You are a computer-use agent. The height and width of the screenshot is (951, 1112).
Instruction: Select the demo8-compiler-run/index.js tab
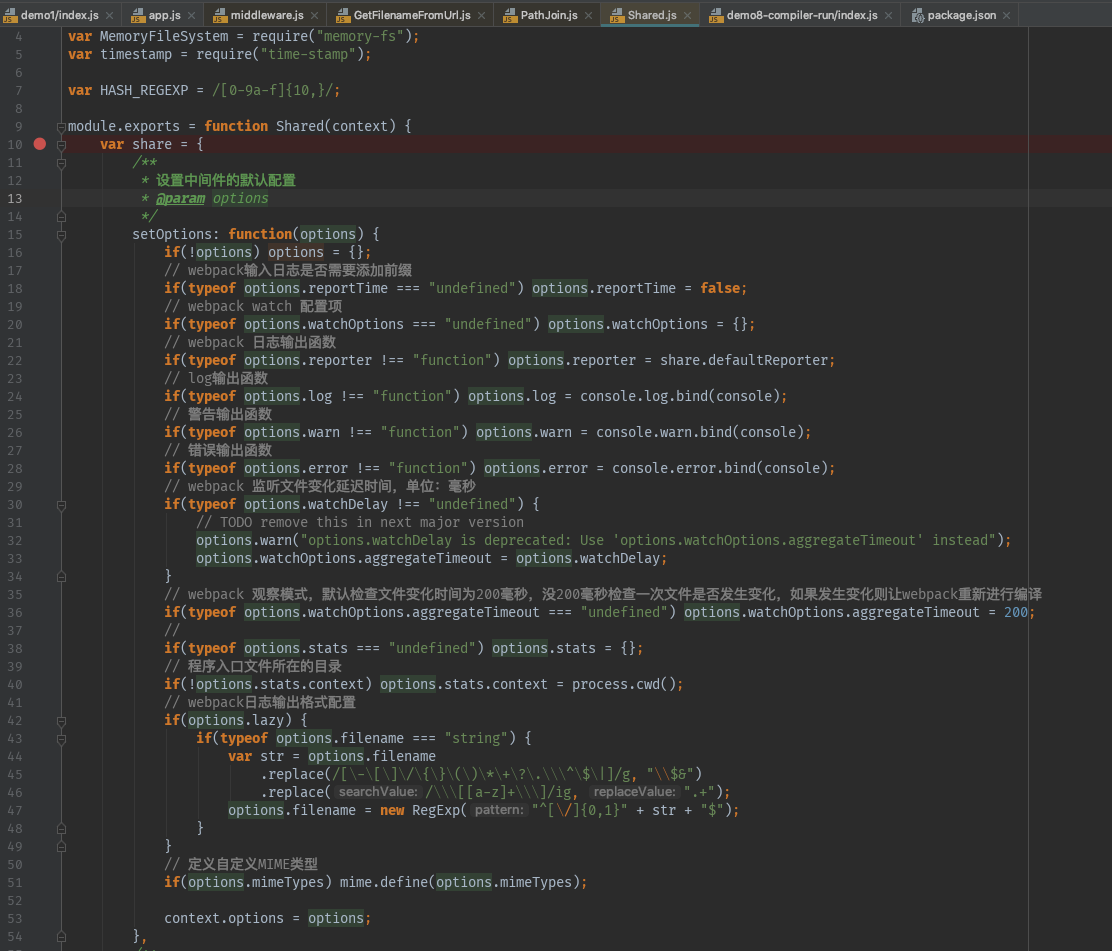pyautogui.click(x=801, y=15)
